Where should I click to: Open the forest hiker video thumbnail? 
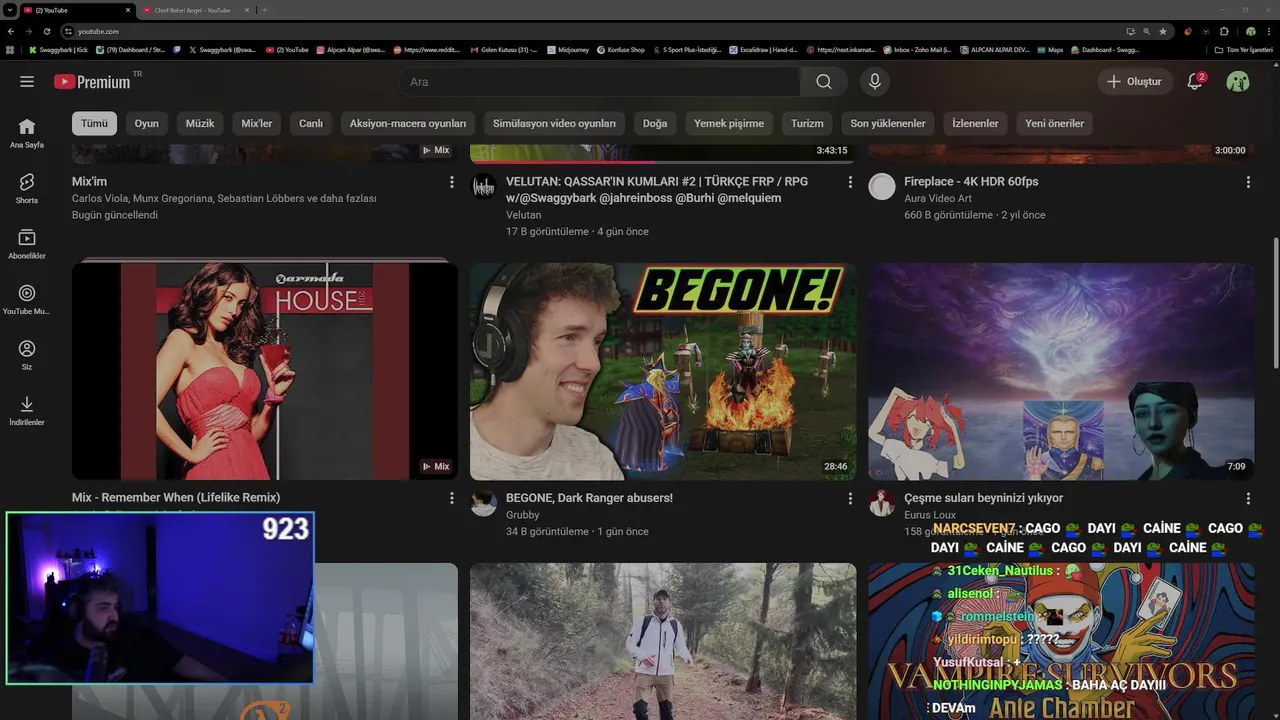[663, 641]
